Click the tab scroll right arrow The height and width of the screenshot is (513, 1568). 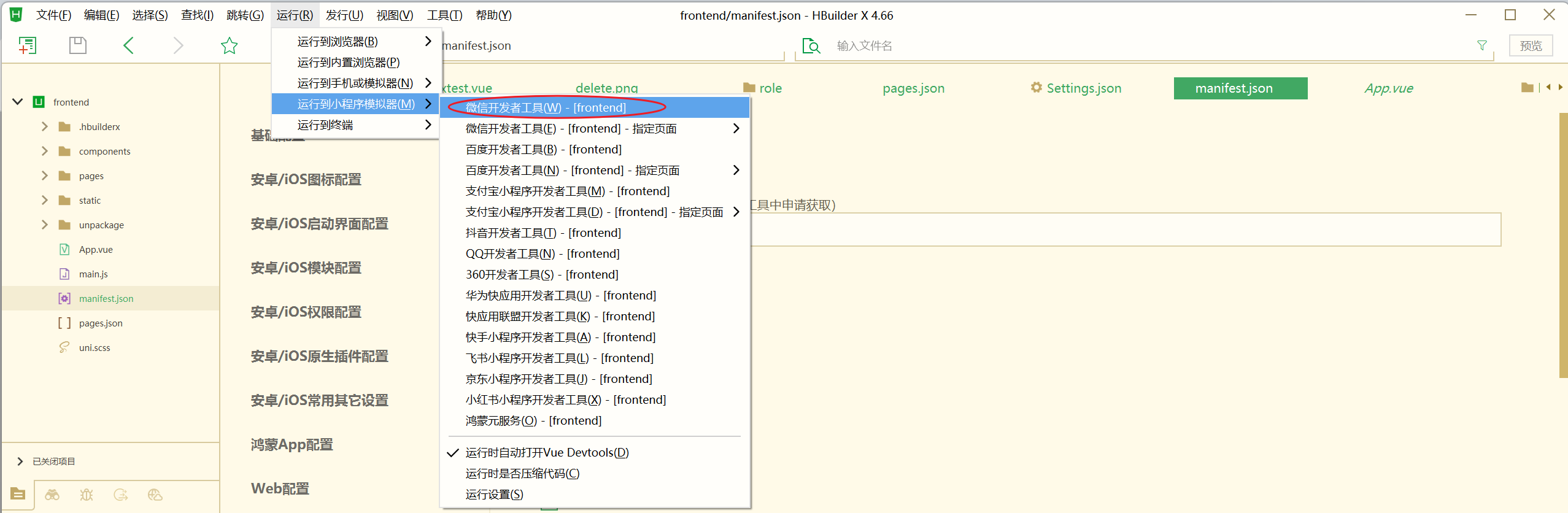coord(1561,87)
